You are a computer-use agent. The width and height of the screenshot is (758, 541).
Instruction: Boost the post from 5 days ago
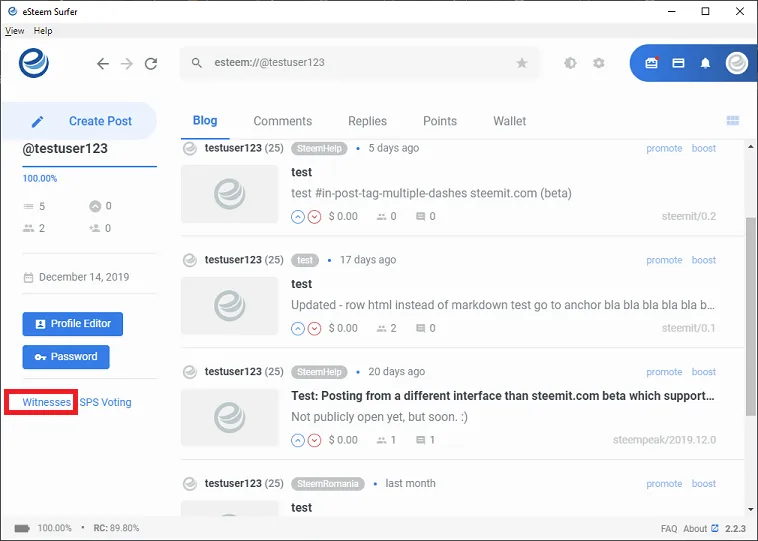pyautogui.click(x=704, y=148)
